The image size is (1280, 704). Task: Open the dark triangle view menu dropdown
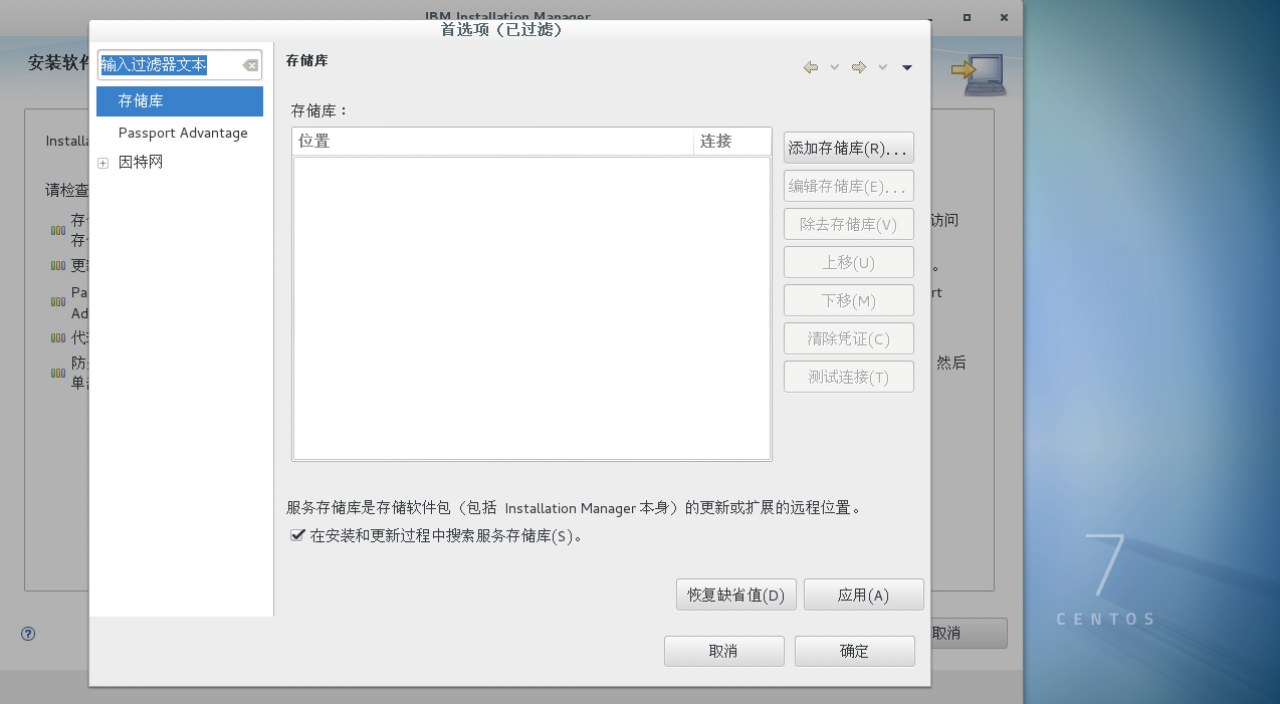coord(906,67)
